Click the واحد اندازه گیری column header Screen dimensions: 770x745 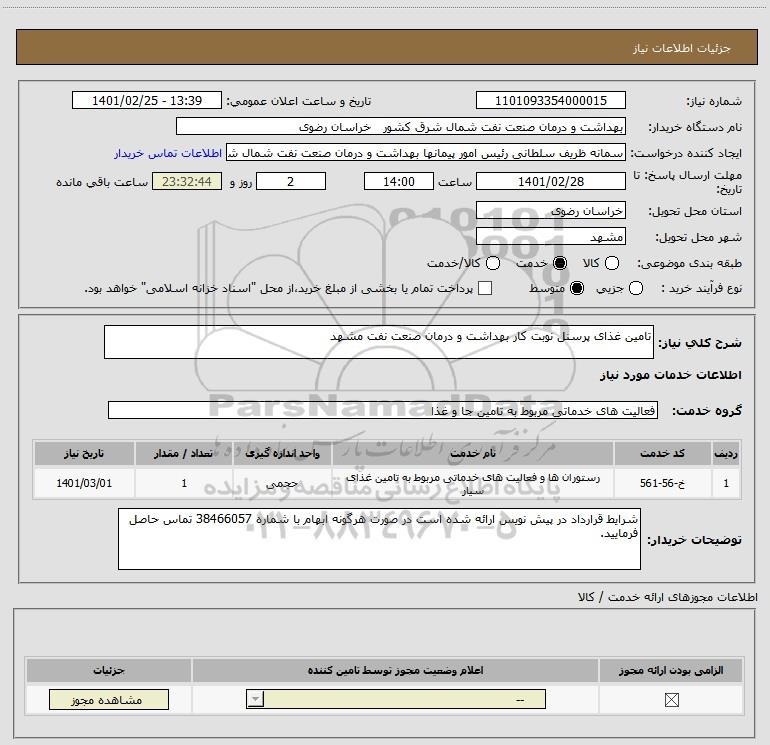pos(282,453)
